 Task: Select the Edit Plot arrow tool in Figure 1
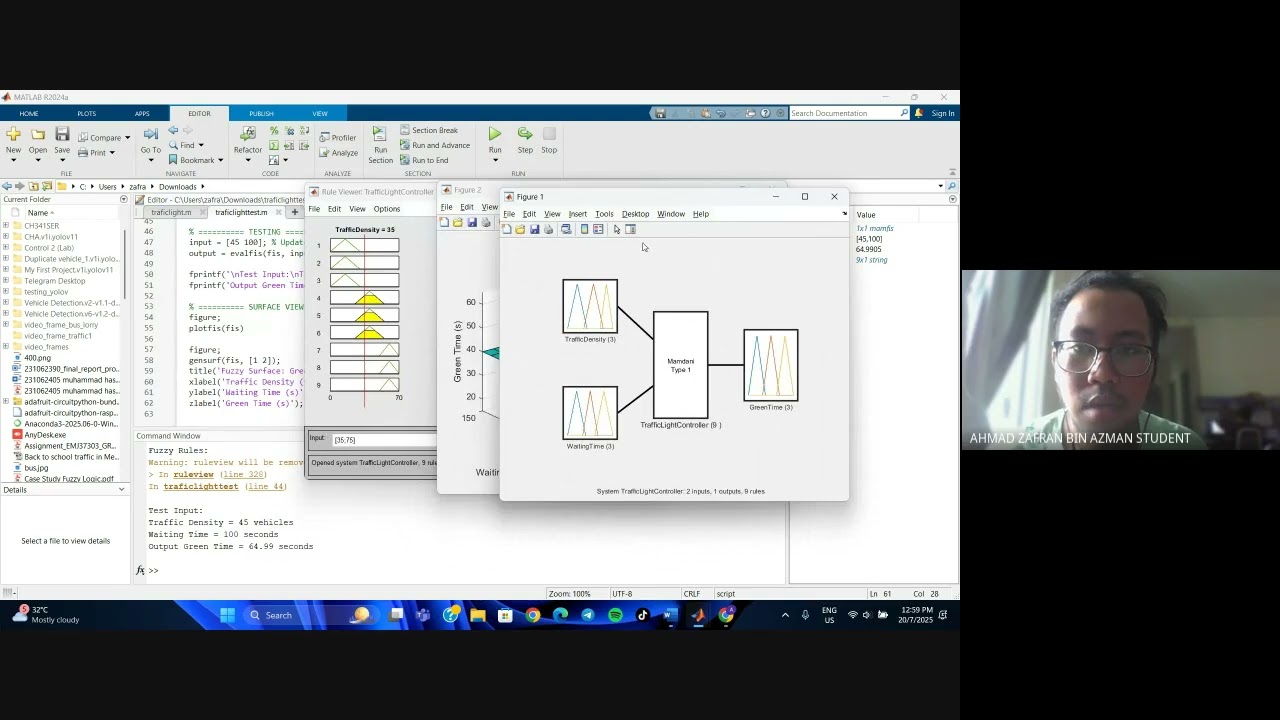point(617,230)
